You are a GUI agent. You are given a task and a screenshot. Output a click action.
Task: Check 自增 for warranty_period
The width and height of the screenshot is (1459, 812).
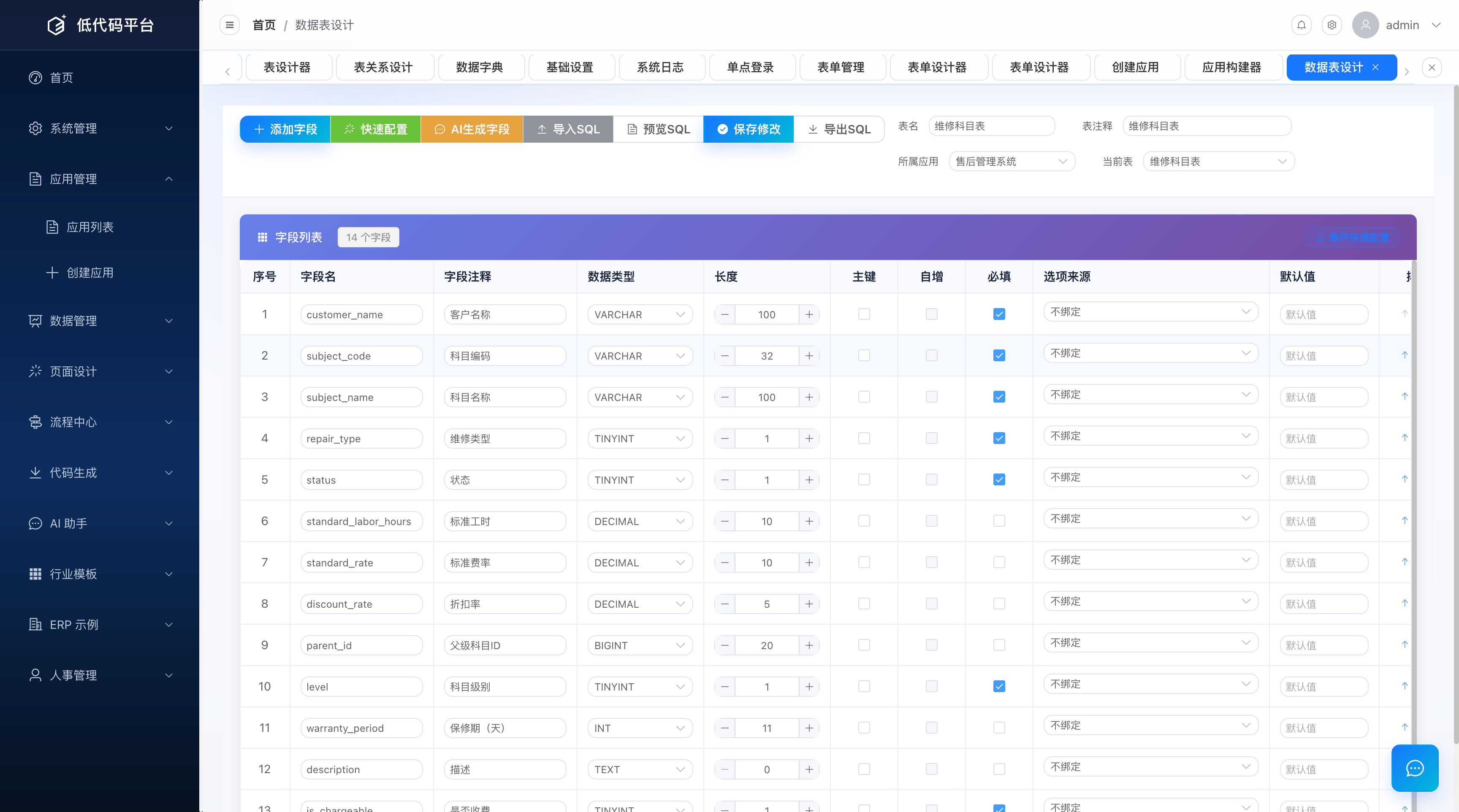tap(931, 727)
